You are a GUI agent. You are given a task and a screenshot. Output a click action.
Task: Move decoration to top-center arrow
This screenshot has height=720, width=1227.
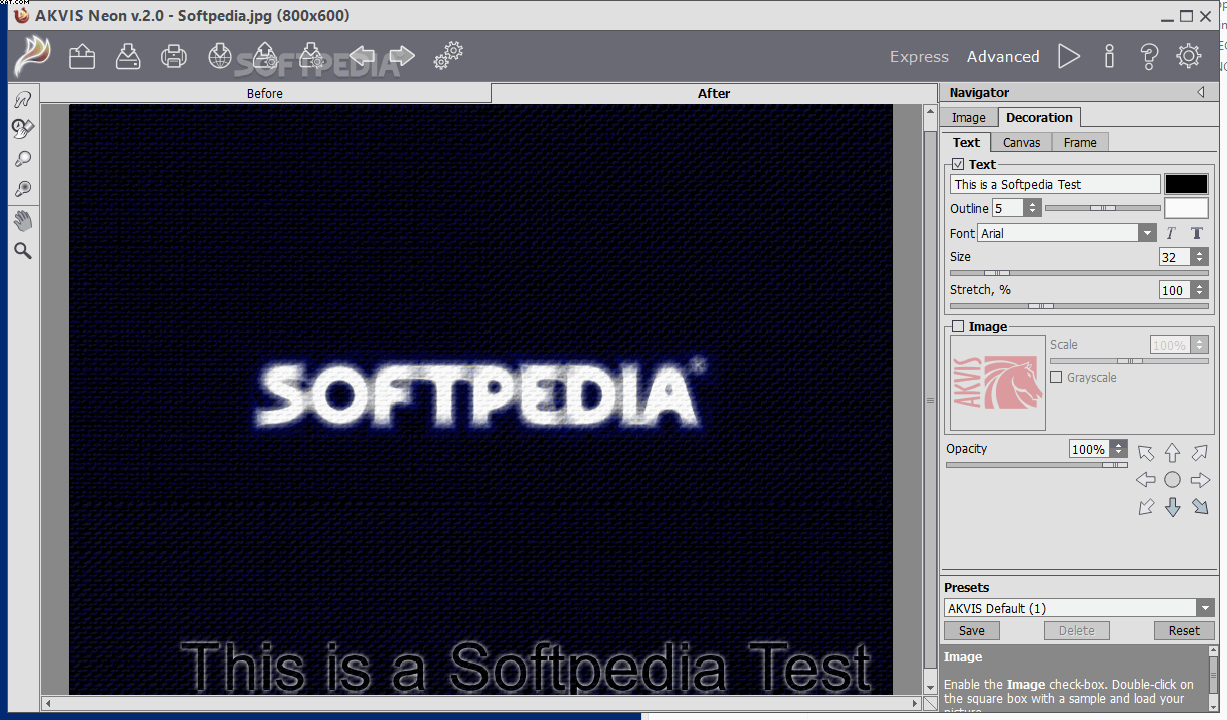click(x=1172, y=453)
